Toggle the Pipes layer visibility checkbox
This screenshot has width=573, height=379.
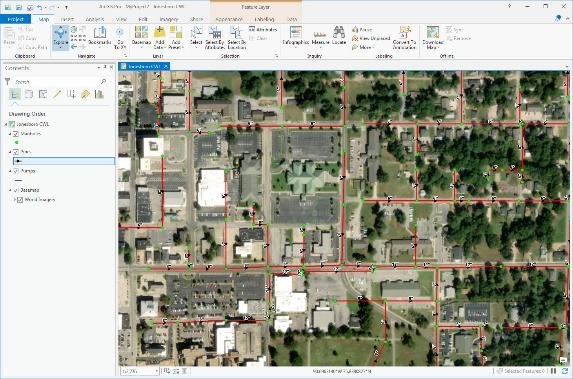(16, 152)
